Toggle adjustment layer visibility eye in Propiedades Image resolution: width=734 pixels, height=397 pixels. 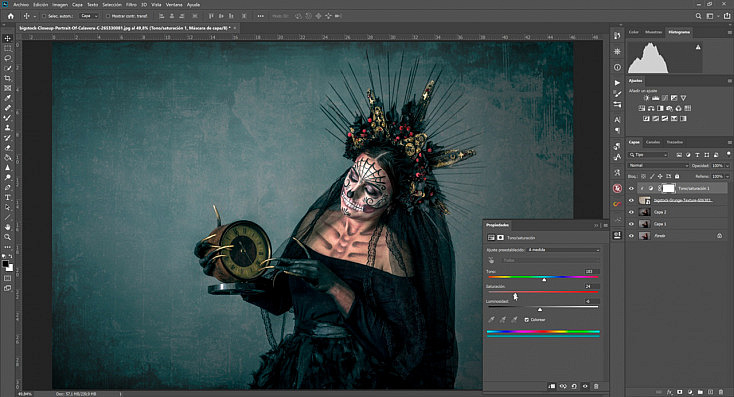pos(585,386)
